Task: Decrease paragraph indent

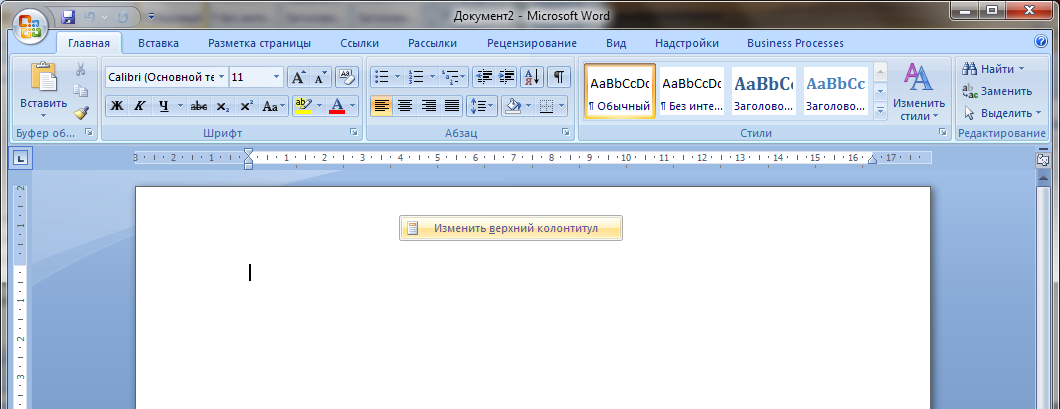Action: pyautogui.click(x=484, y=77)
